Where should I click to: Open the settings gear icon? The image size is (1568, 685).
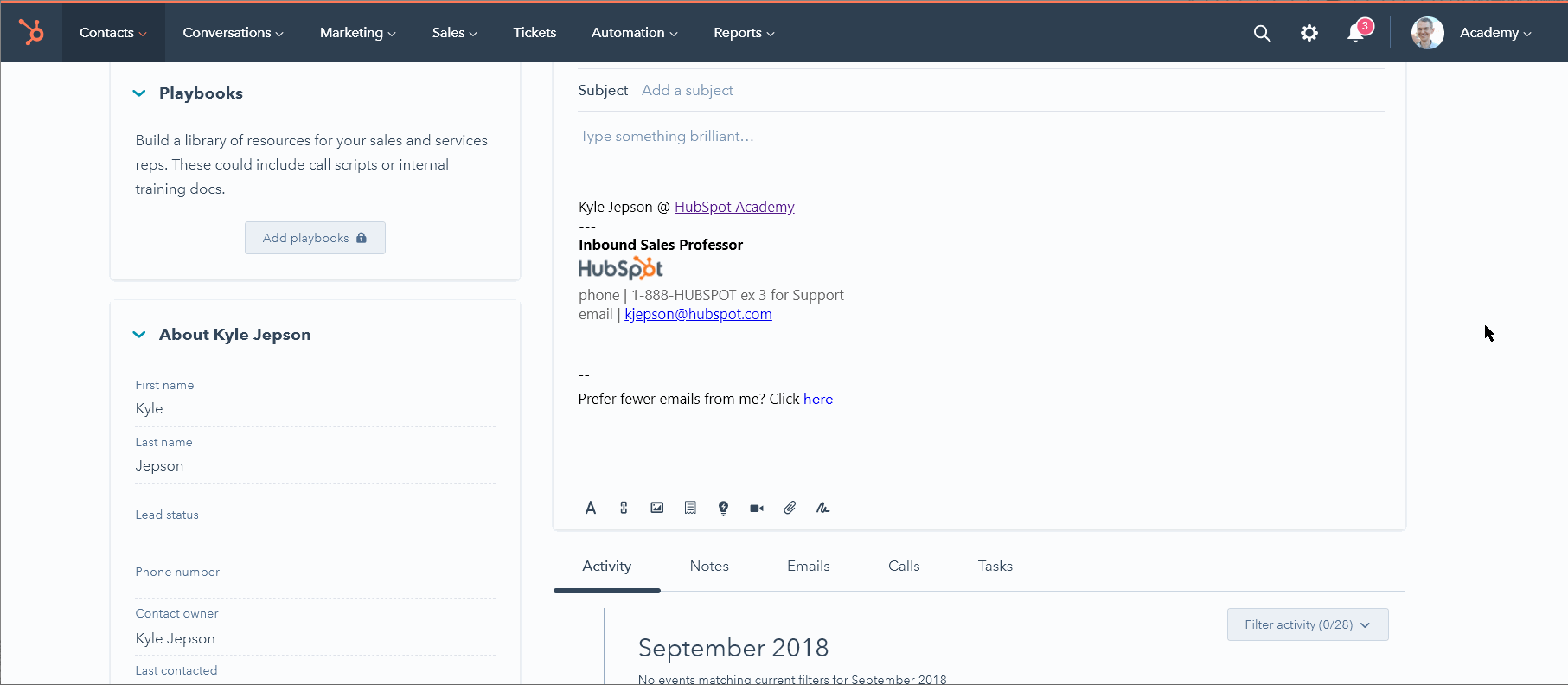1309,33
